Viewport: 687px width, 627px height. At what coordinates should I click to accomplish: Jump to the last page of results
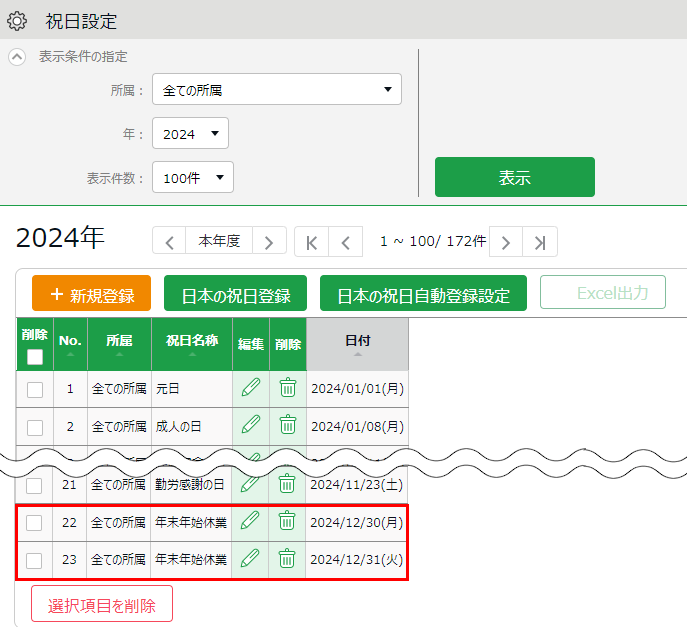[x=540, y=241]
